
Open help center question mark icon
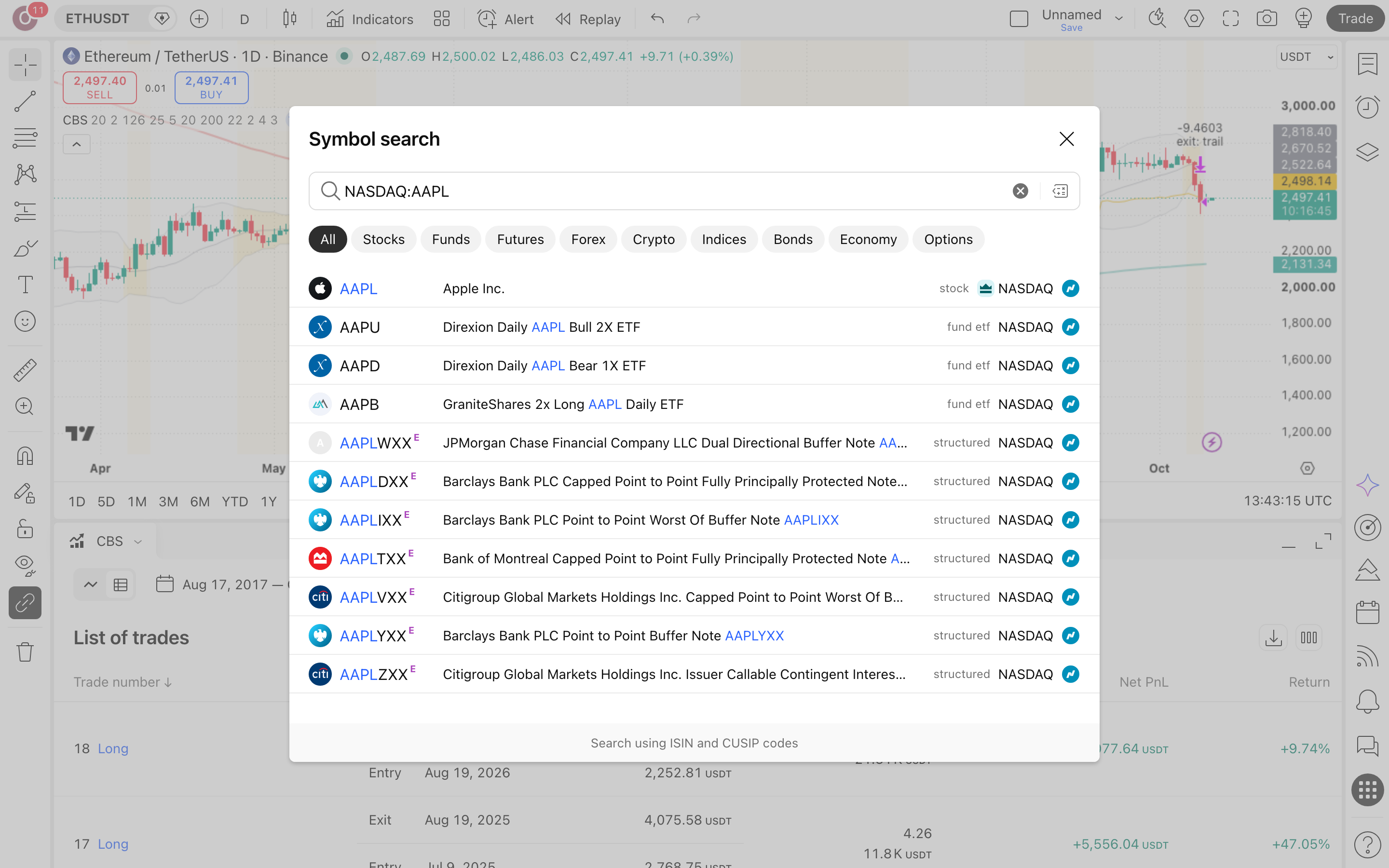[1367, 844]
